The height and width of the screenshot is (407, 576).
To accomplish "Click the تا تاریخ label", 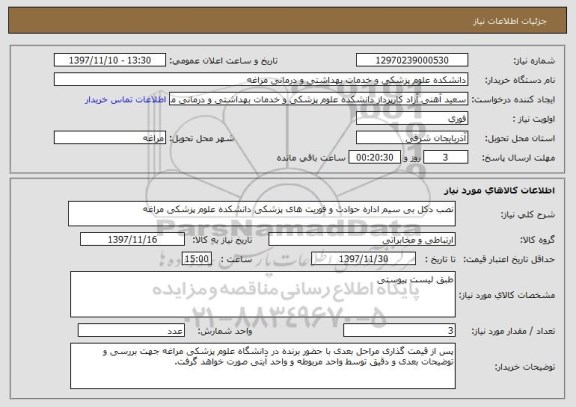I will point(440,259).
